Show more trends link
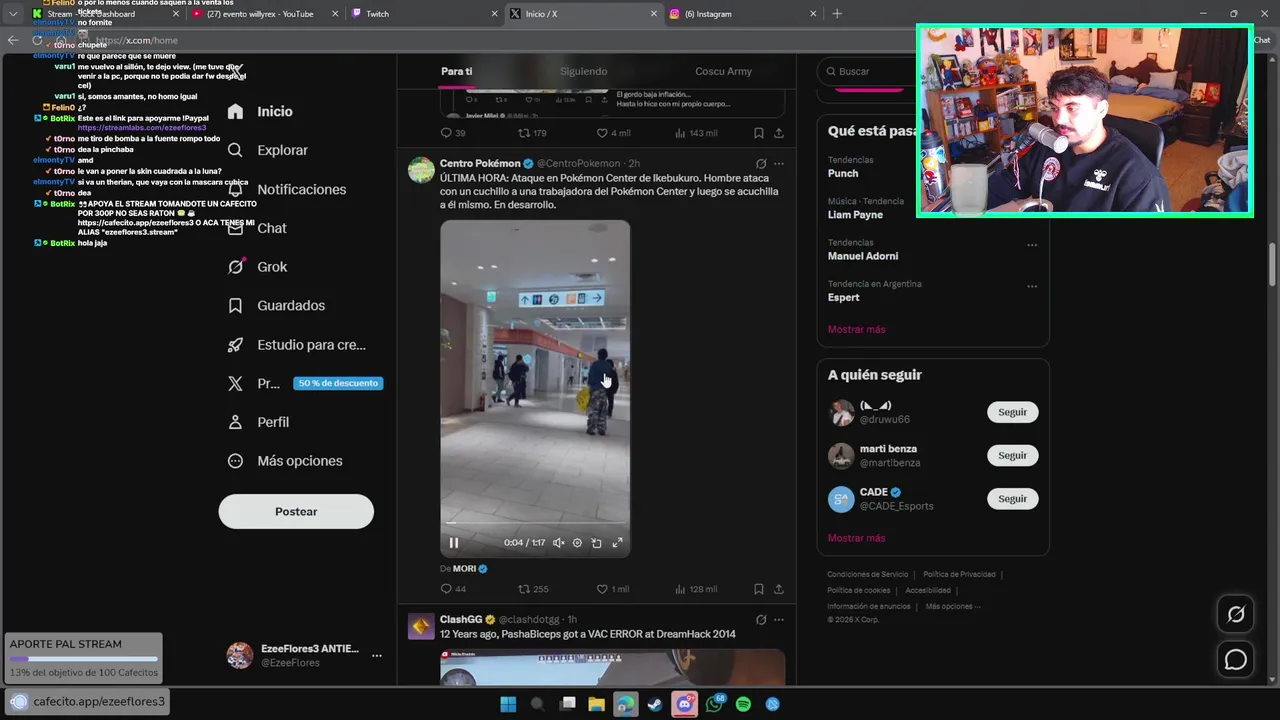1280x720 pixels. [856, 329]
